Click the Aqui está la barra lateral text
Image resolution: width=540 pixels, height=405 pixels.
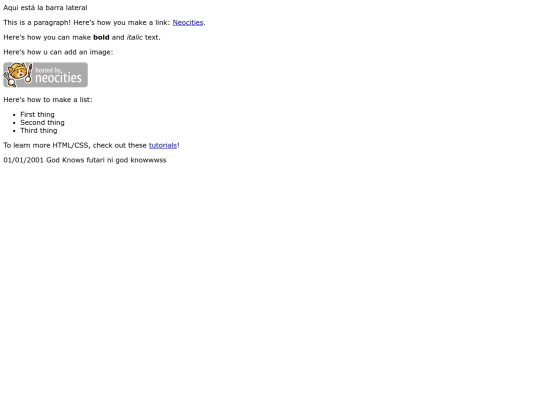45,8
